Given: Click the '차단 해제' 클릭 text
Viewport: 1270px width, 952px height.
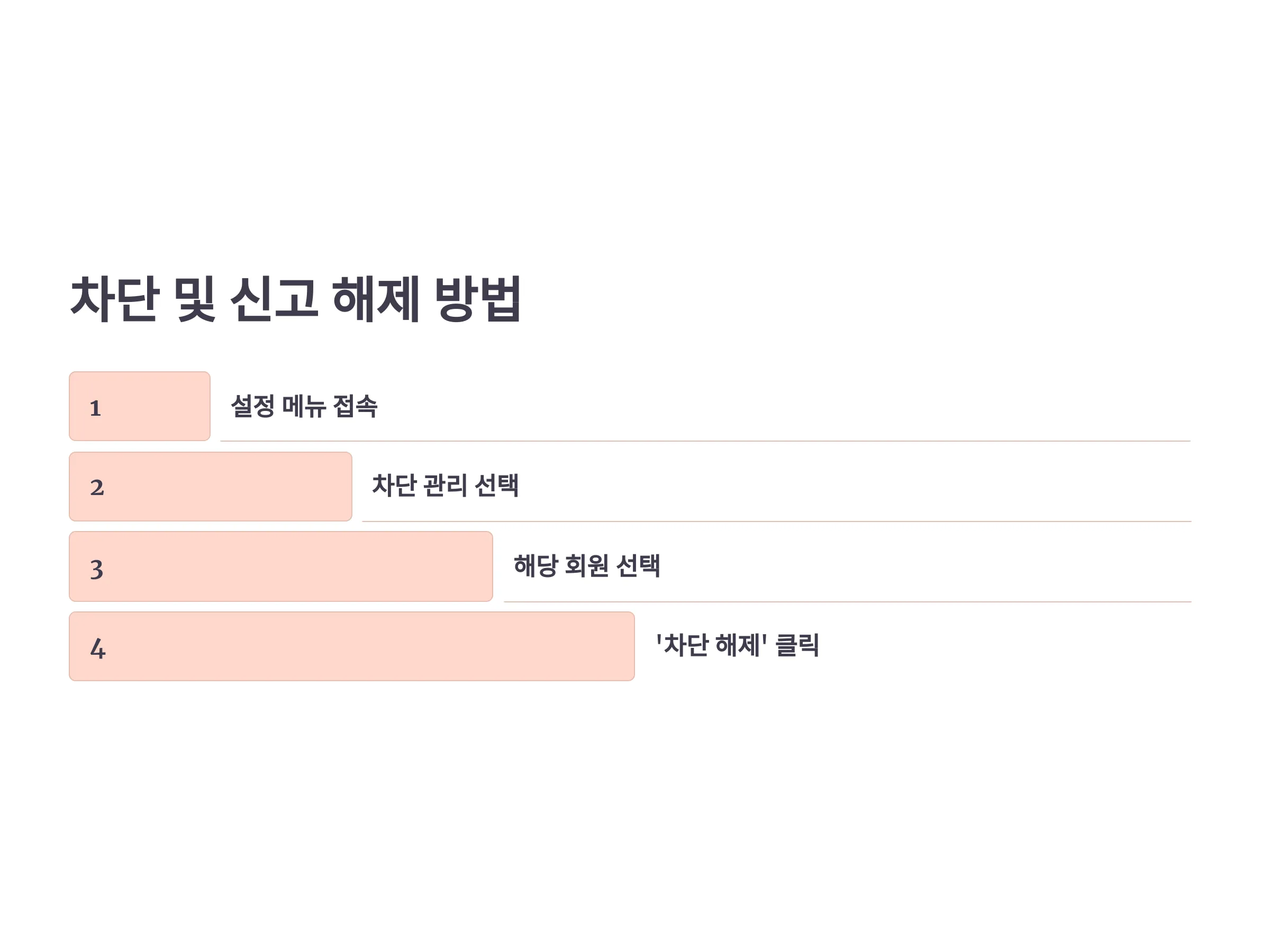Looking at the screenshot, I should click(x=738, y=645).
